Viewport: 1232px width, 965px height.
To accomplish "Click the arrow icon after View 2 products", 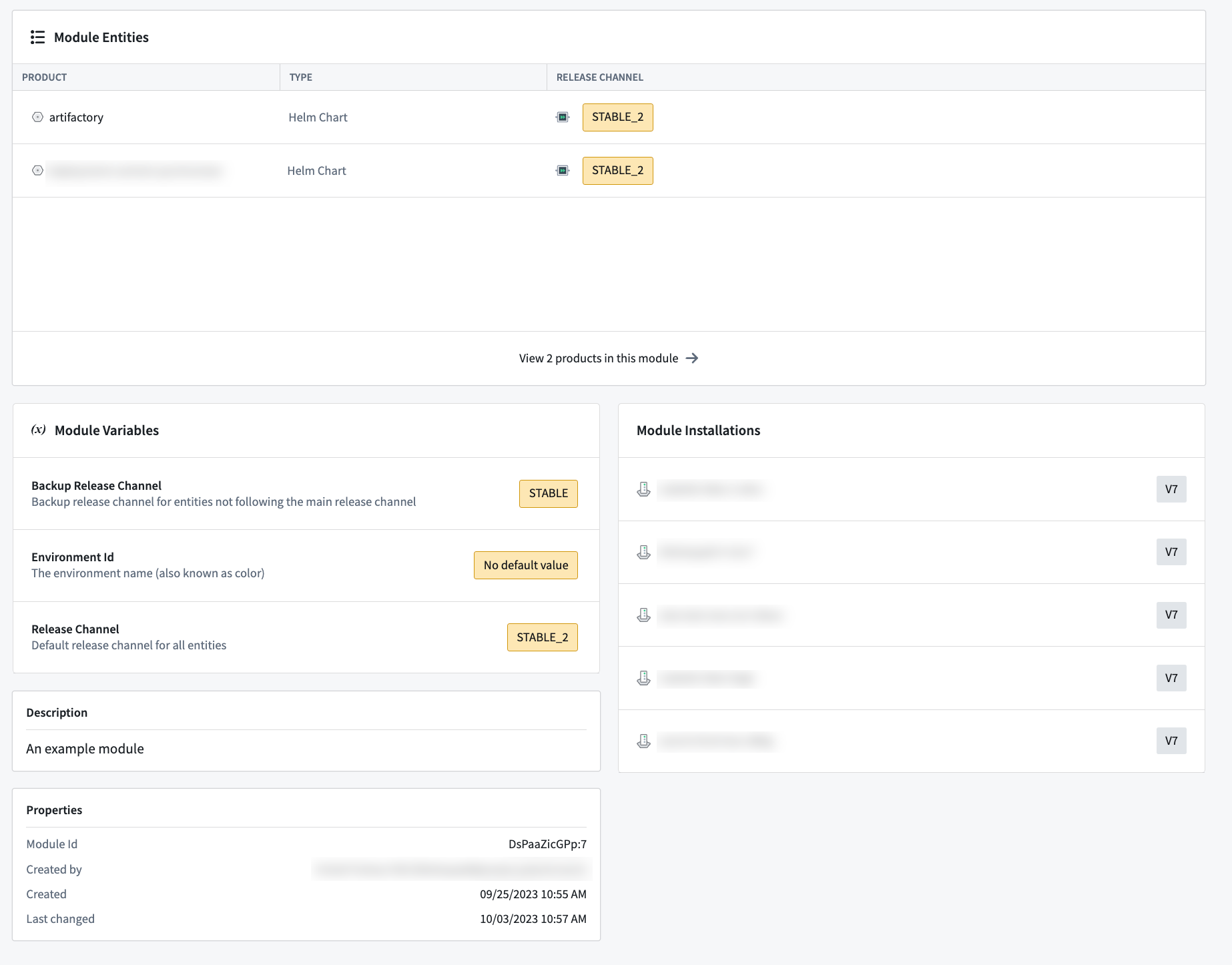I will [x=692, y=358].
